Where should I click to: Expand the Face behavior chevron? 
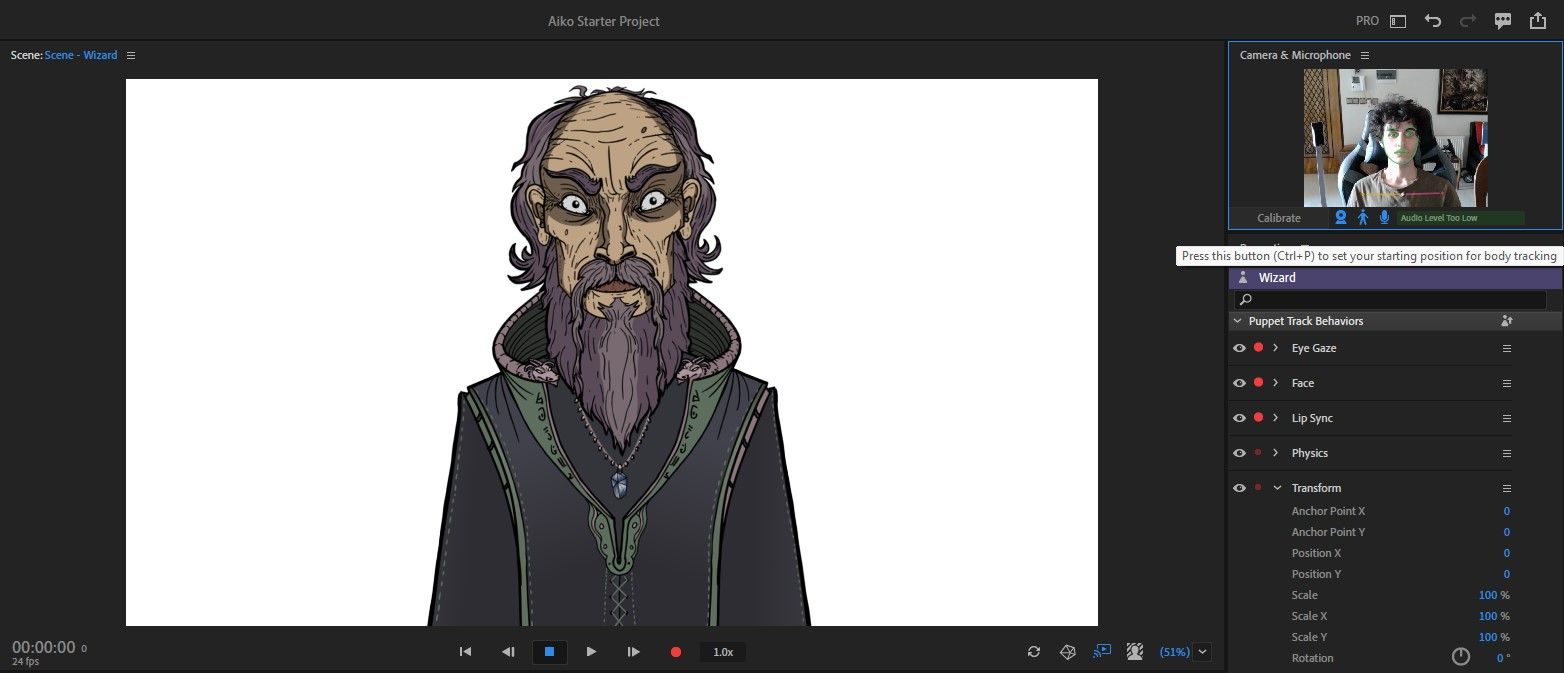pos(1276,382)
